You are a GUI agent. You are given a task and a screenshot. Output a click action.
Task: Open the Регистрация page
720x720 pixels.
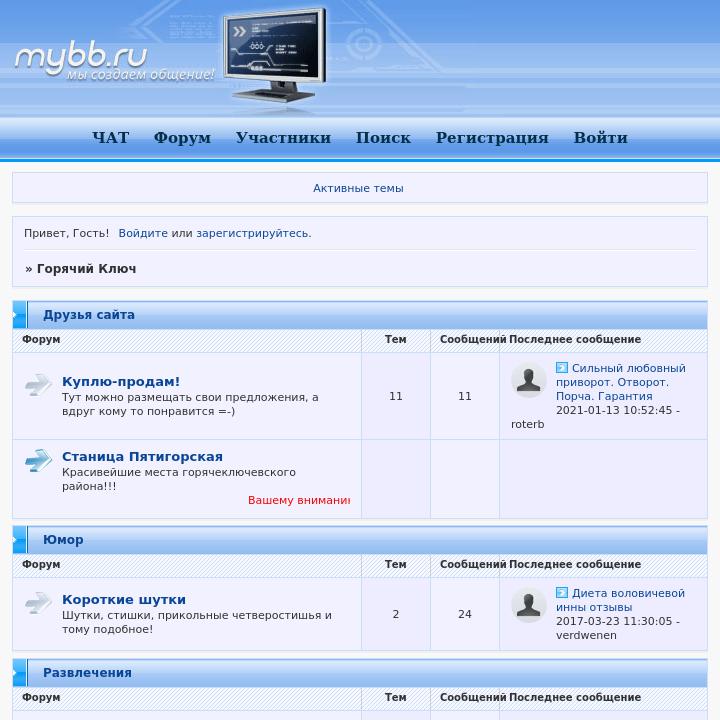492,137
